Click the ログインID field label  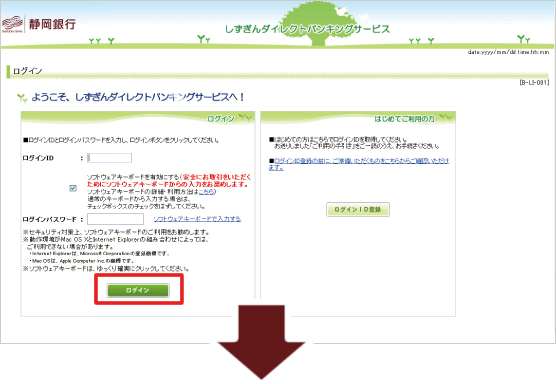pyautogui.click(x=38, y=158)
